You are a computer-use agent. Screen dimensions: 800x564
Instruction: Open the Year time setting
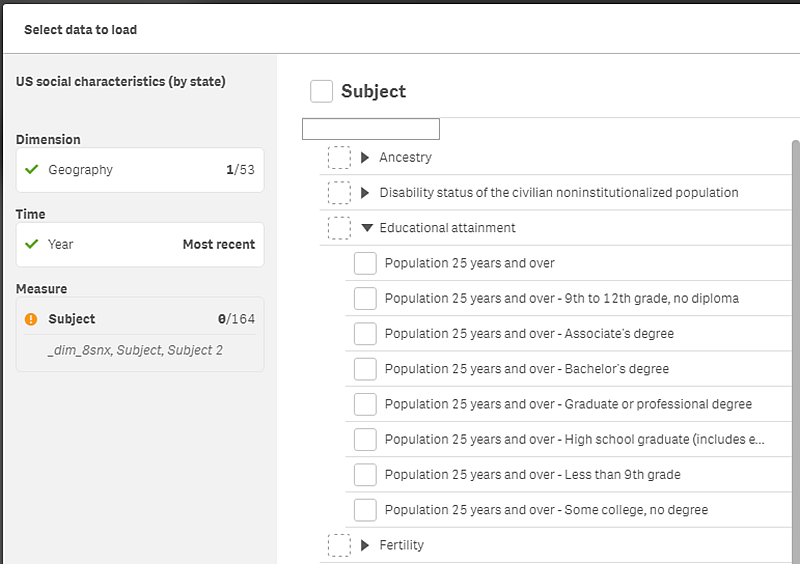pos(140,244)
